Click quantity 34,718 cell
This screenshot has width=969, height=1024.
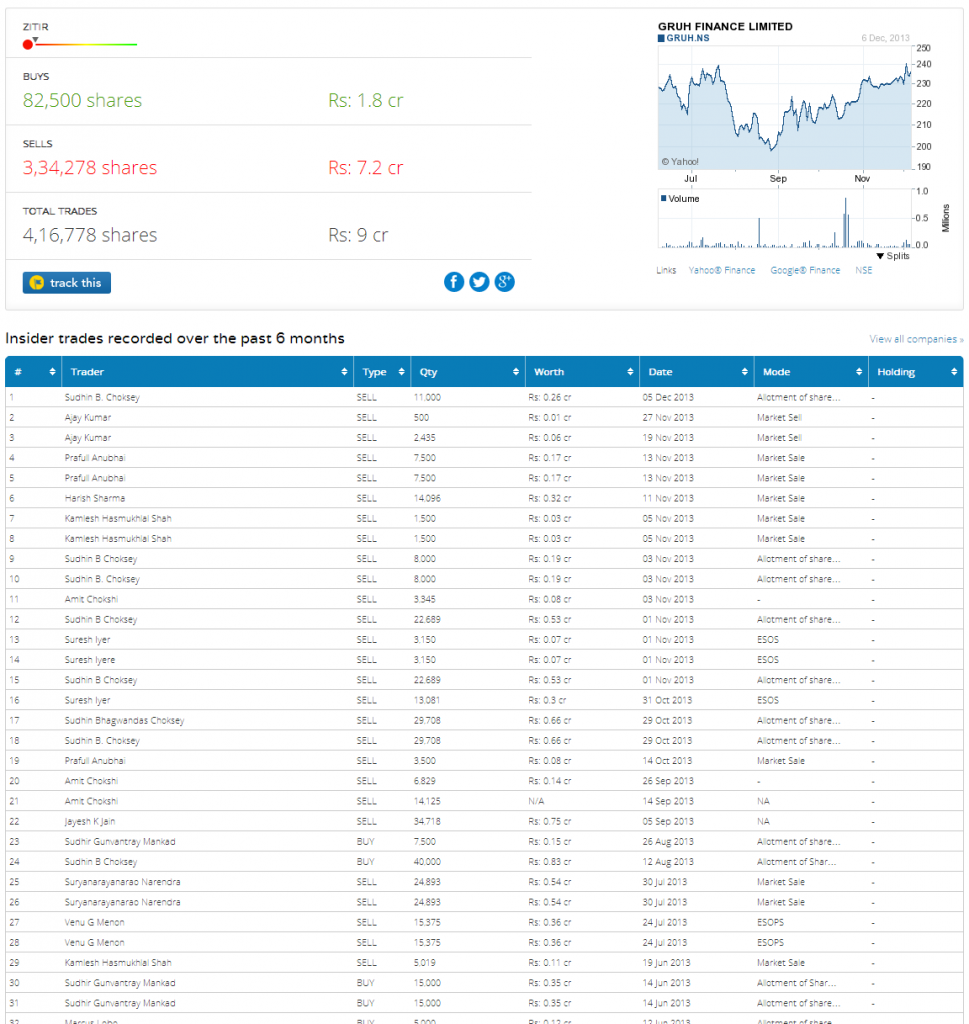(x=427, y=822)
